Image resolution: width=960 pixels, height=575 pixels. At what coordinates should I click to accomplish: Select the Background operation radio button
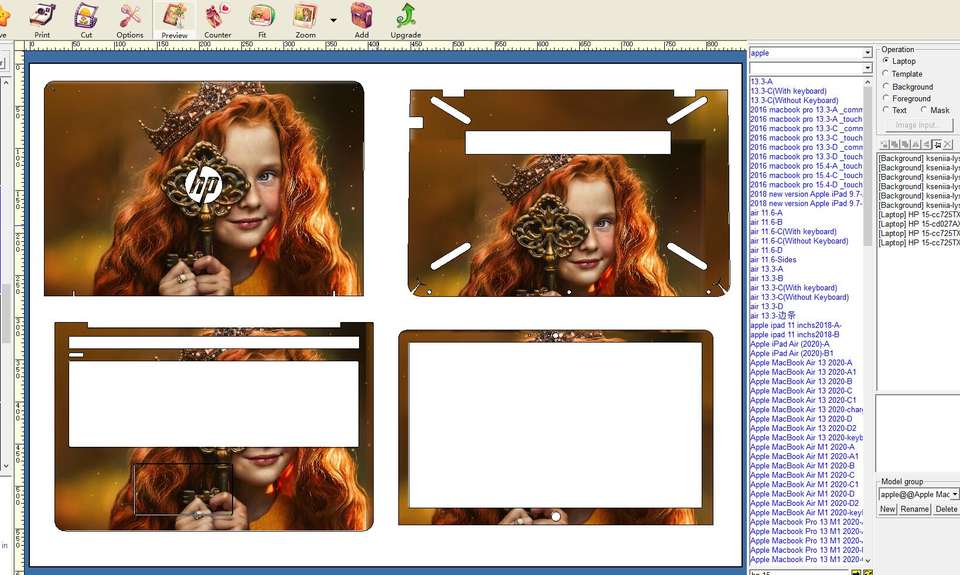pos(887,86)
